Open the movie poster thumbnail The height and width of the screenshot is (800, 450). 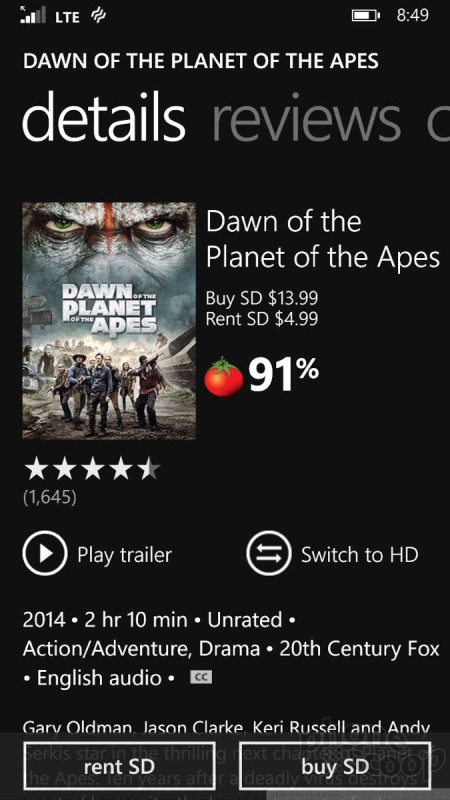click(109, 321)
